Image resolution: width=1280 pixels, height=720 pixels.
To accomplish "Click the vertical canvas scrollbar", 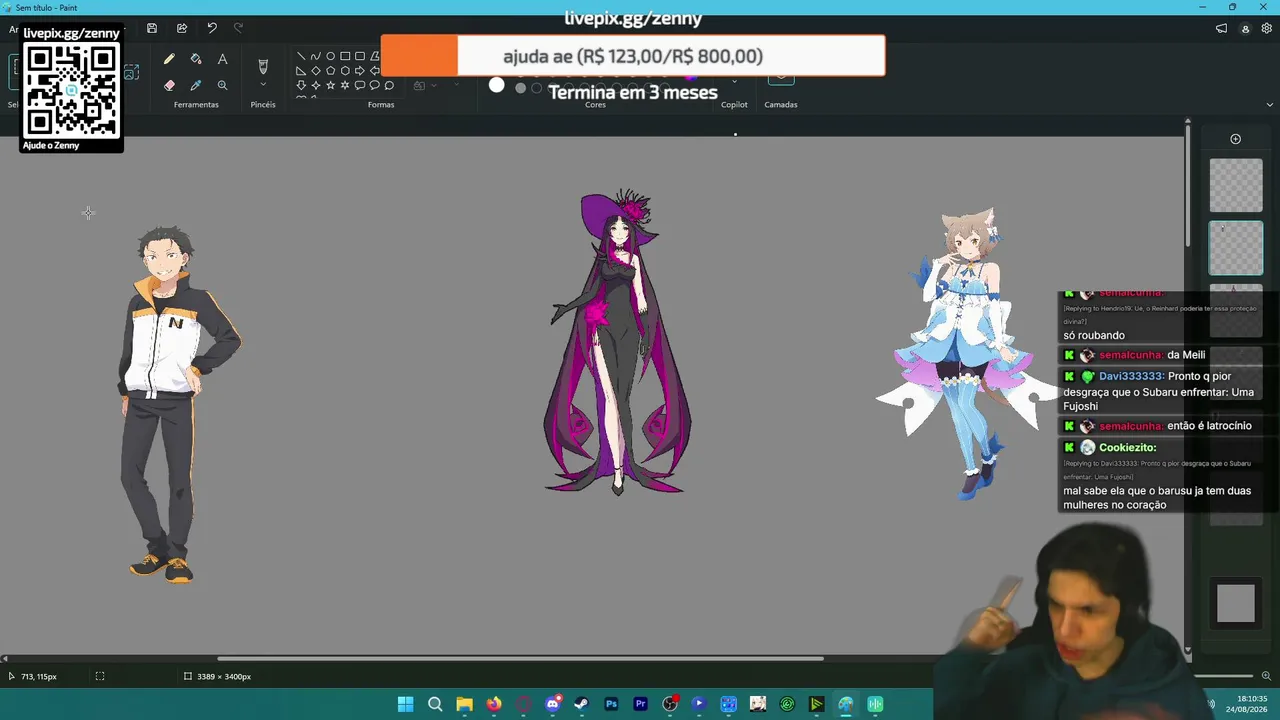I will pos(1187,186).
